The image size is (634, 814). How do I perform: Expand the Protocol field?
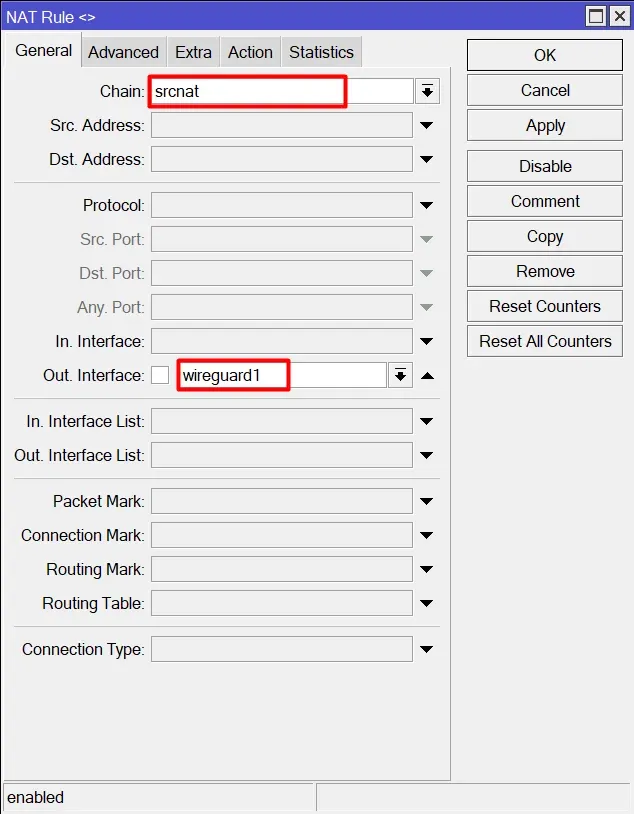coord(427,206)
